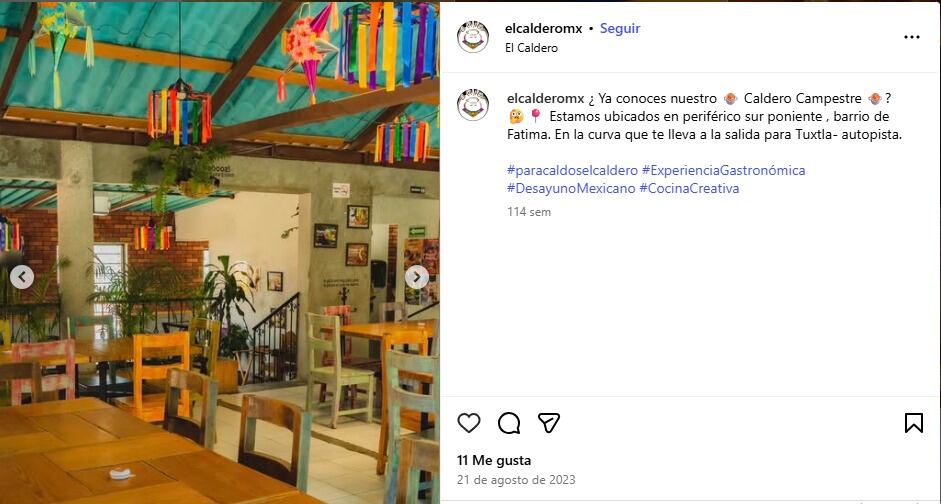The height and width of the screenshot is (504, 941).
Task: Like the post with heart icon
Action: click(469, 423)
